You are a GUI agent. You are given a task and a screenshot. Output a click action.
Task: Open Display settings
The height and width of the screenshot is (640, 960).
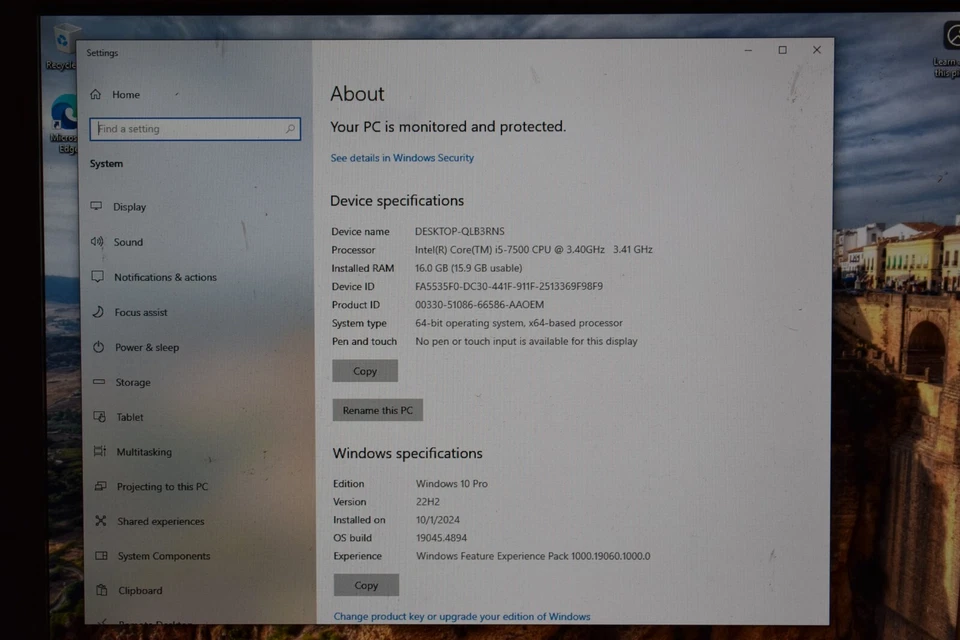130,207
